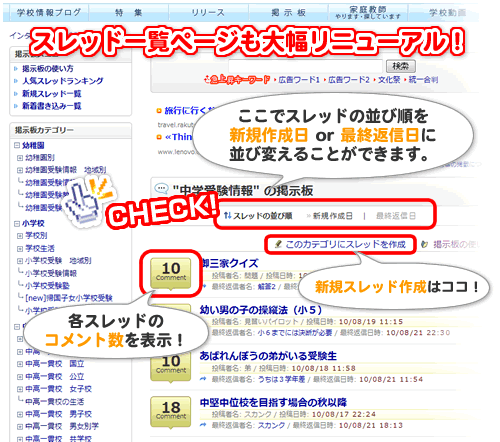Open thread 幼い男の子の操縦法(小5)

point(261,310)
